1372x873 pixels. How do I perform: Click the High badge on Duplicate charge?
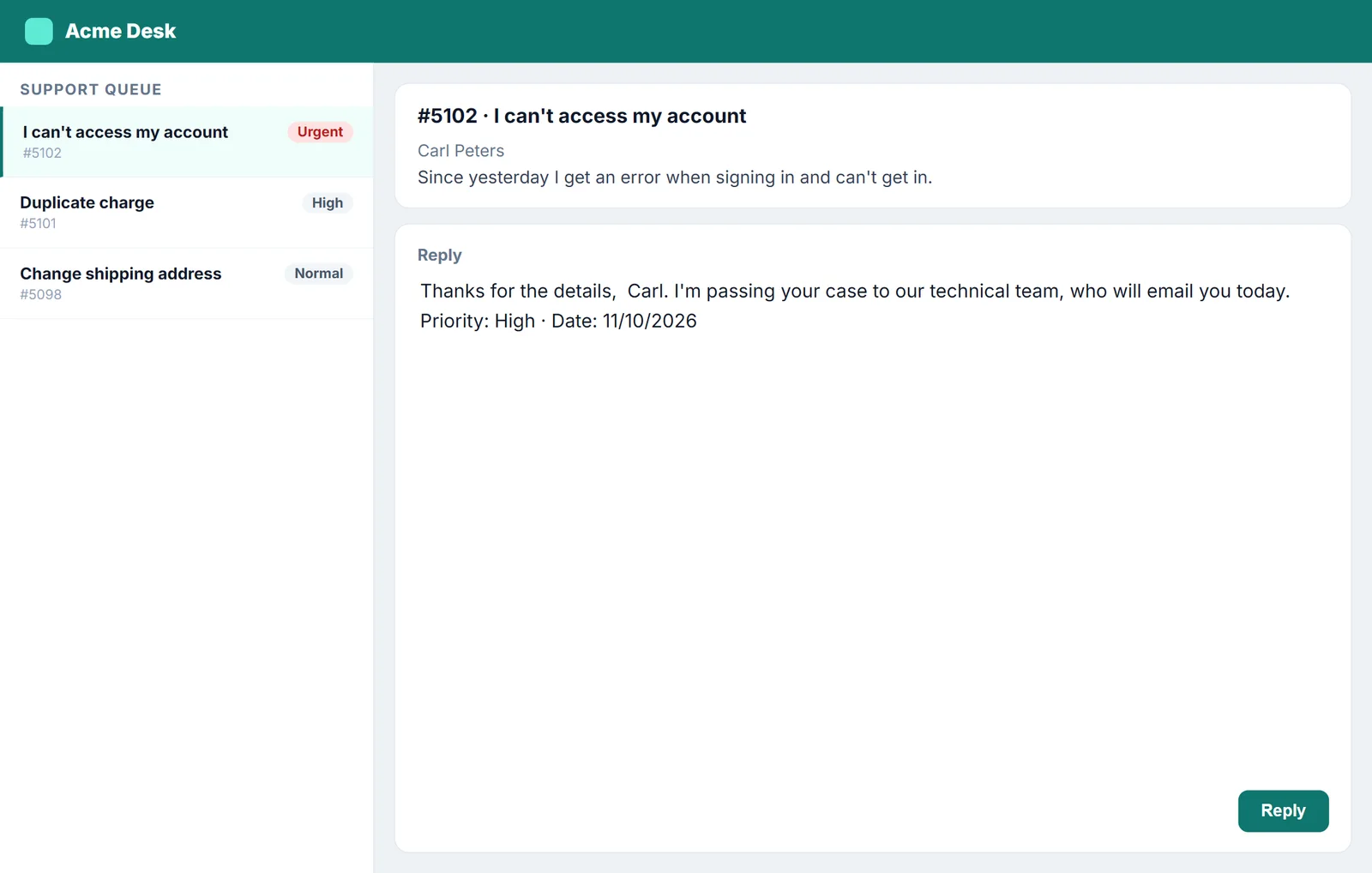coord(328,203)
